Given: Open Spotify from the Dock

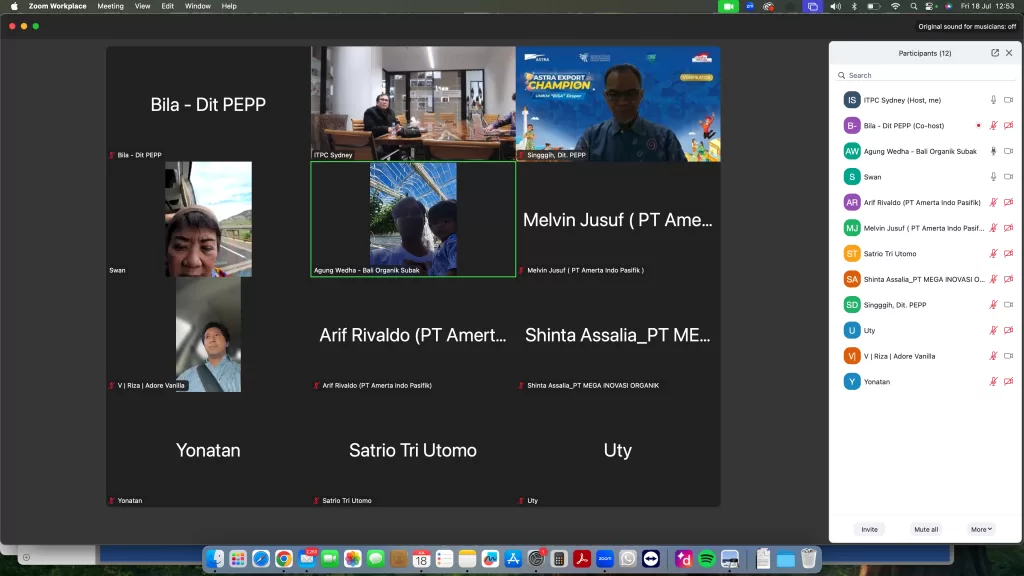Looking at the screenshot, I should pyautogui.click(x=707, y=559).
